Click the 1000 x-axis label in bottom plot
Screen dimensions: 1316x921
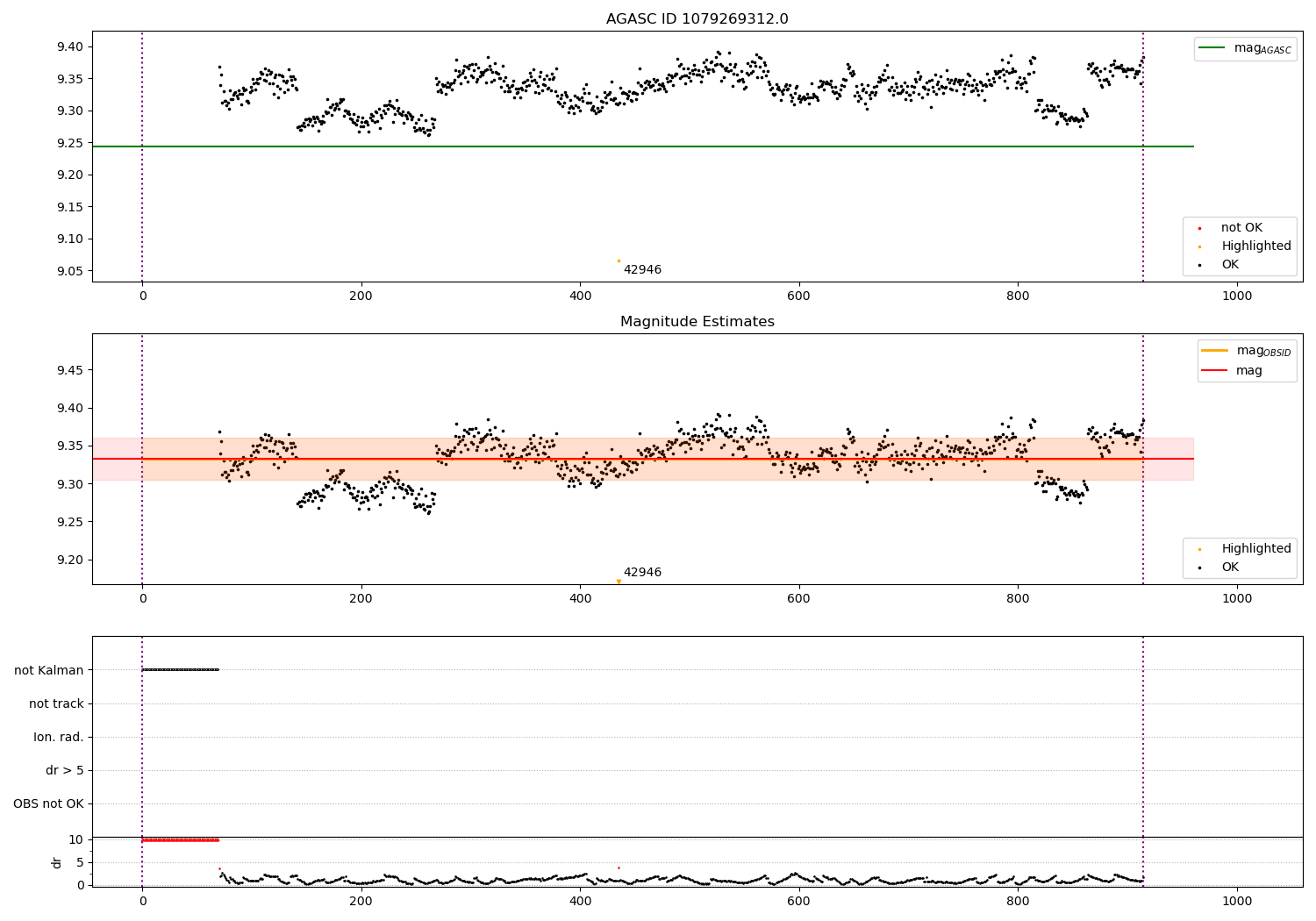coord(1237,901)
